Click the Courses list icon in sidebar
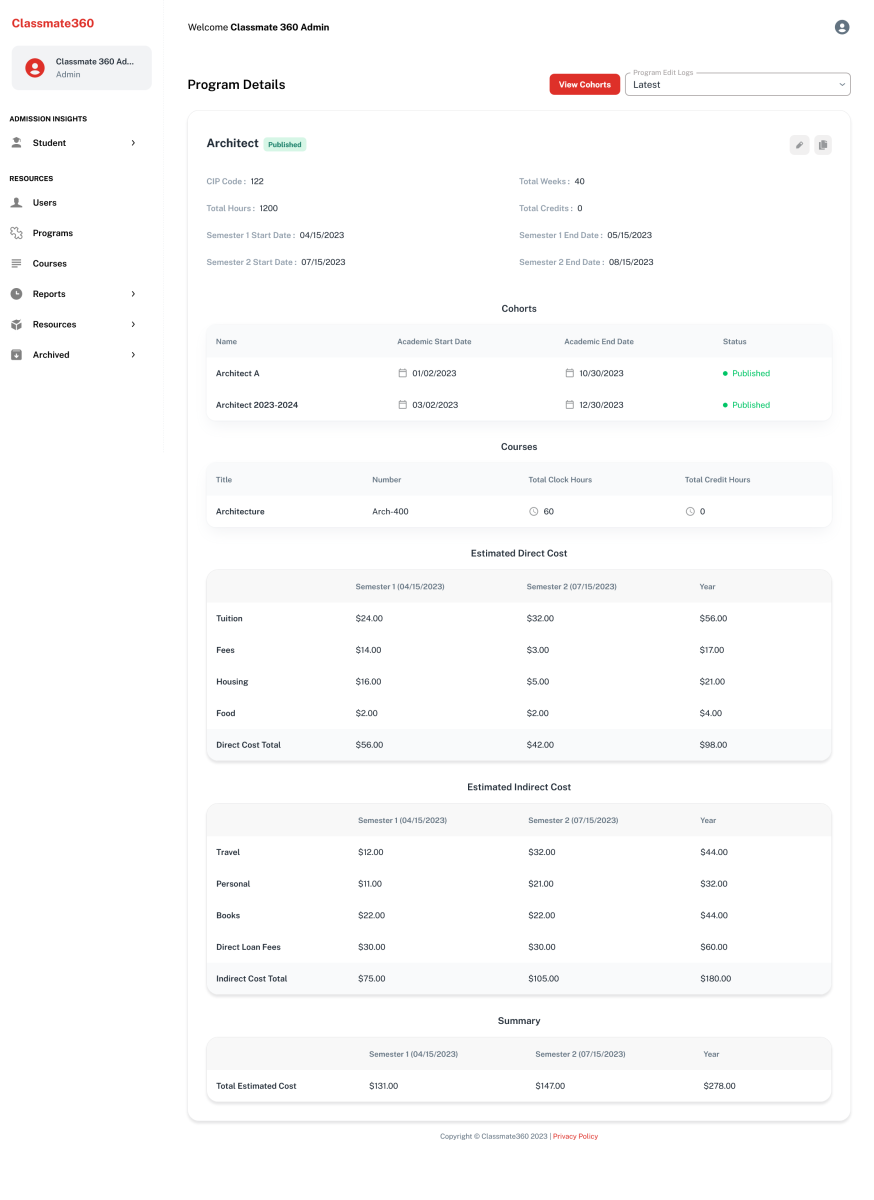The width and height of the screenshot is (874, 1200). [16, 264]
